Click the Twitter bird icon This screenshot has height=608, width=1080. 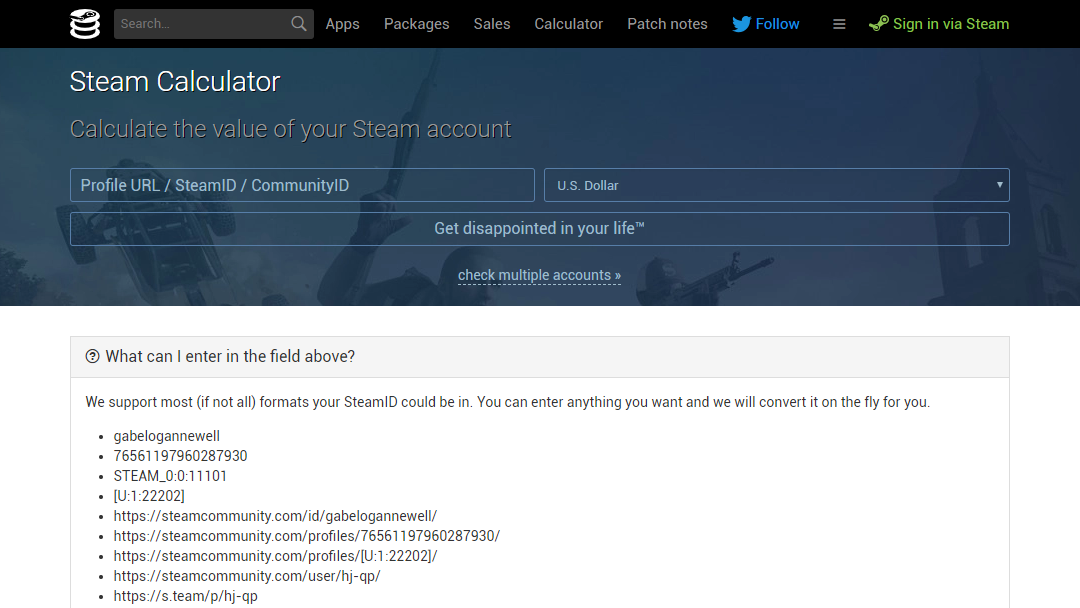741,24
